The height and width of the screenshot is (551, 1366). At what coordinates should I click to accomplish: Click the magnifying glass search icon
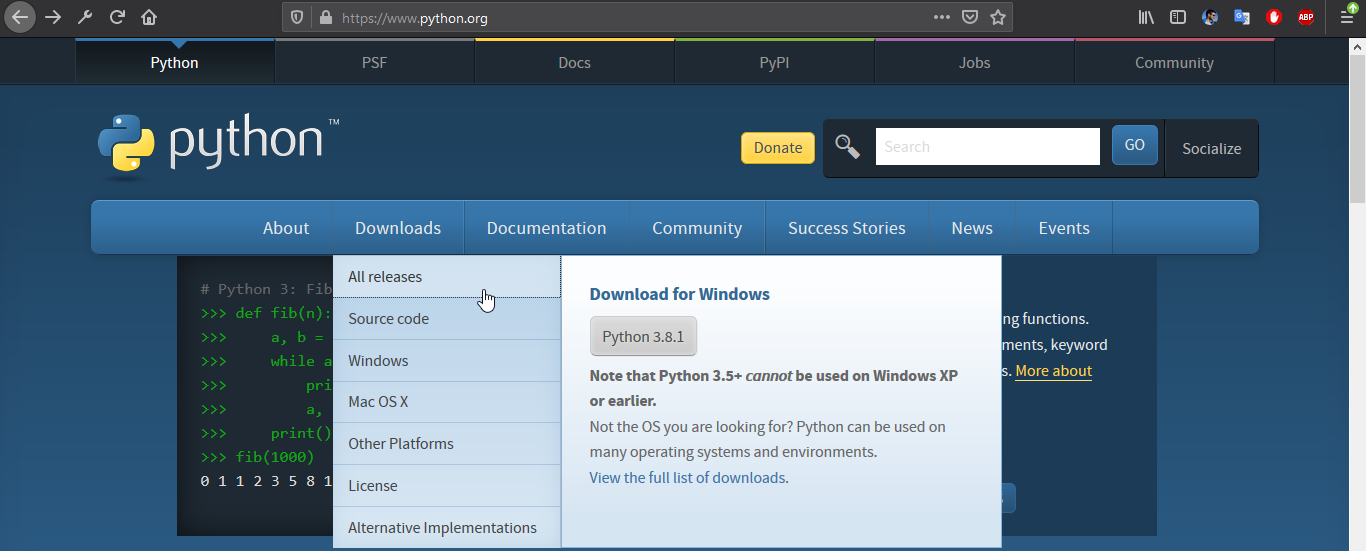[x=848, y=147]
